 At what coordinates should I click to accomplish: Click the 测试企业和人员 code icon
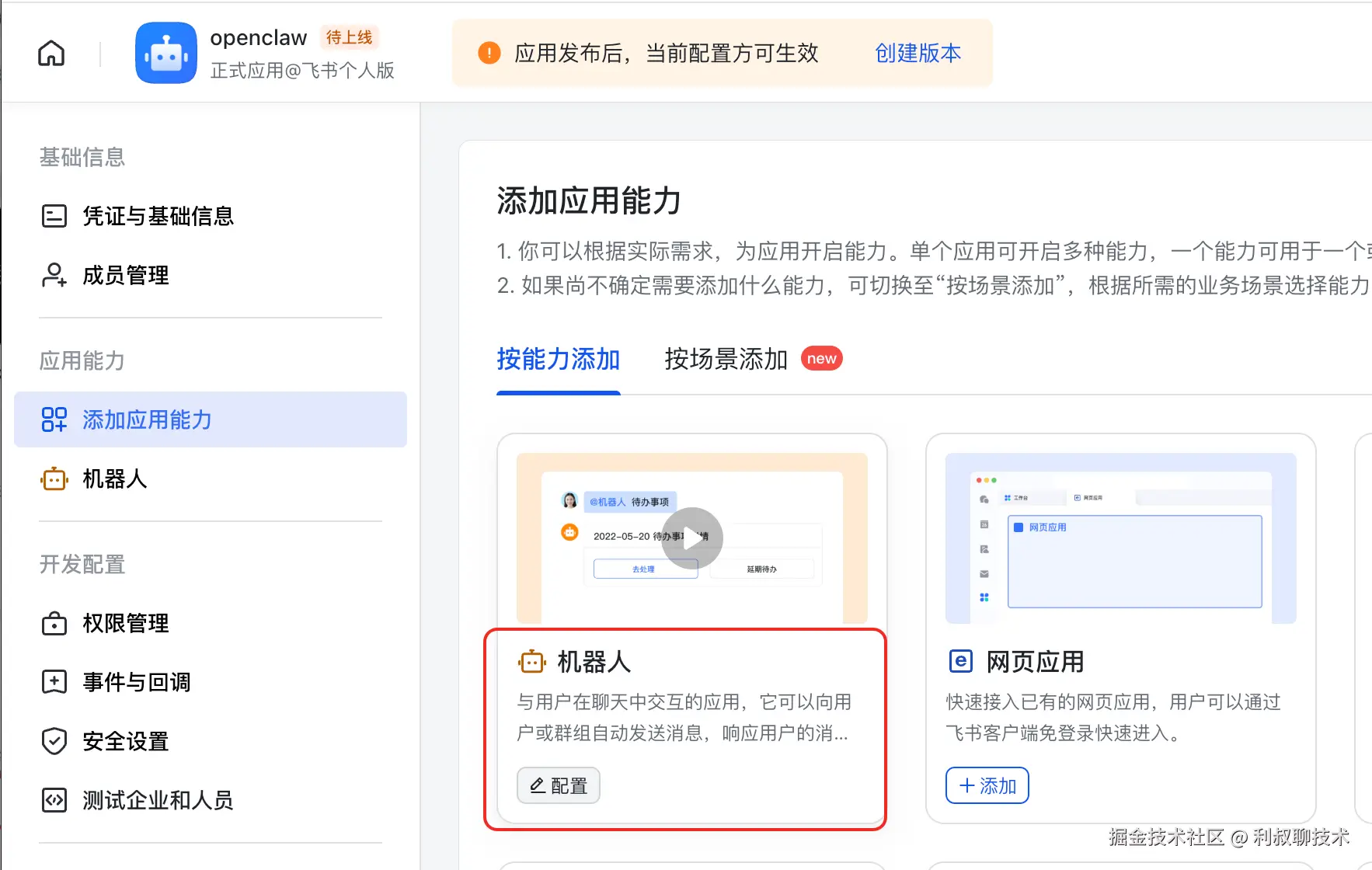coord(54,800)
